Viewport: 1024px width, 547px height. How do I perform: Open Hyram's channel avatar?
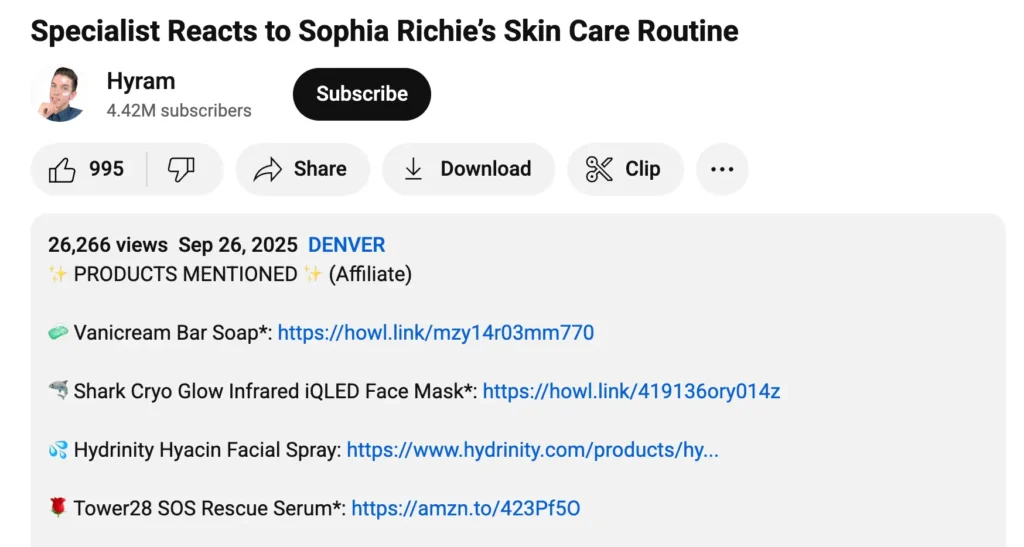(57, 95)
